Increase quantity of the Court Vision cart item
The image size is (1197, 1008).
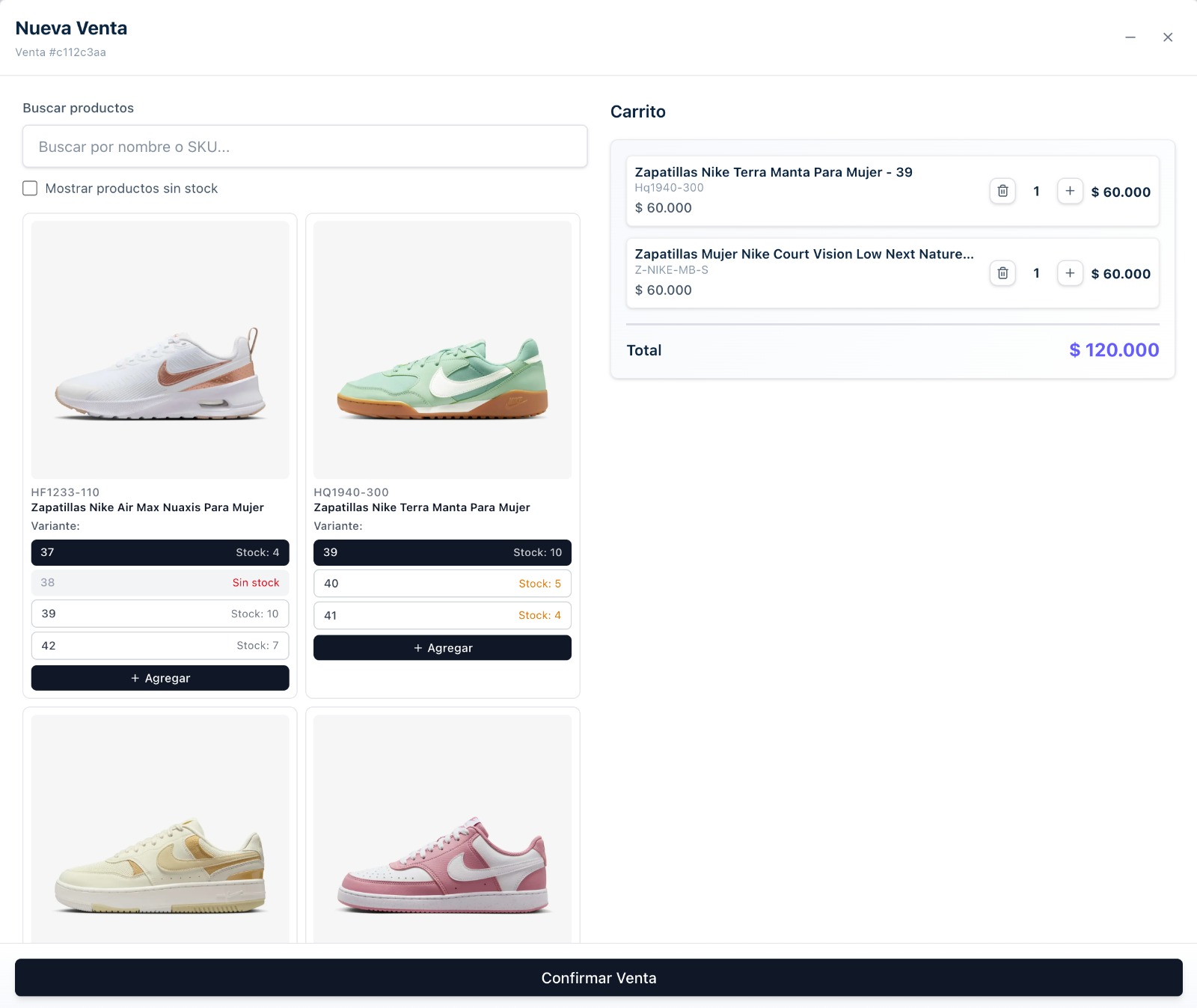pyautogui.click(x=1070, y=273)
